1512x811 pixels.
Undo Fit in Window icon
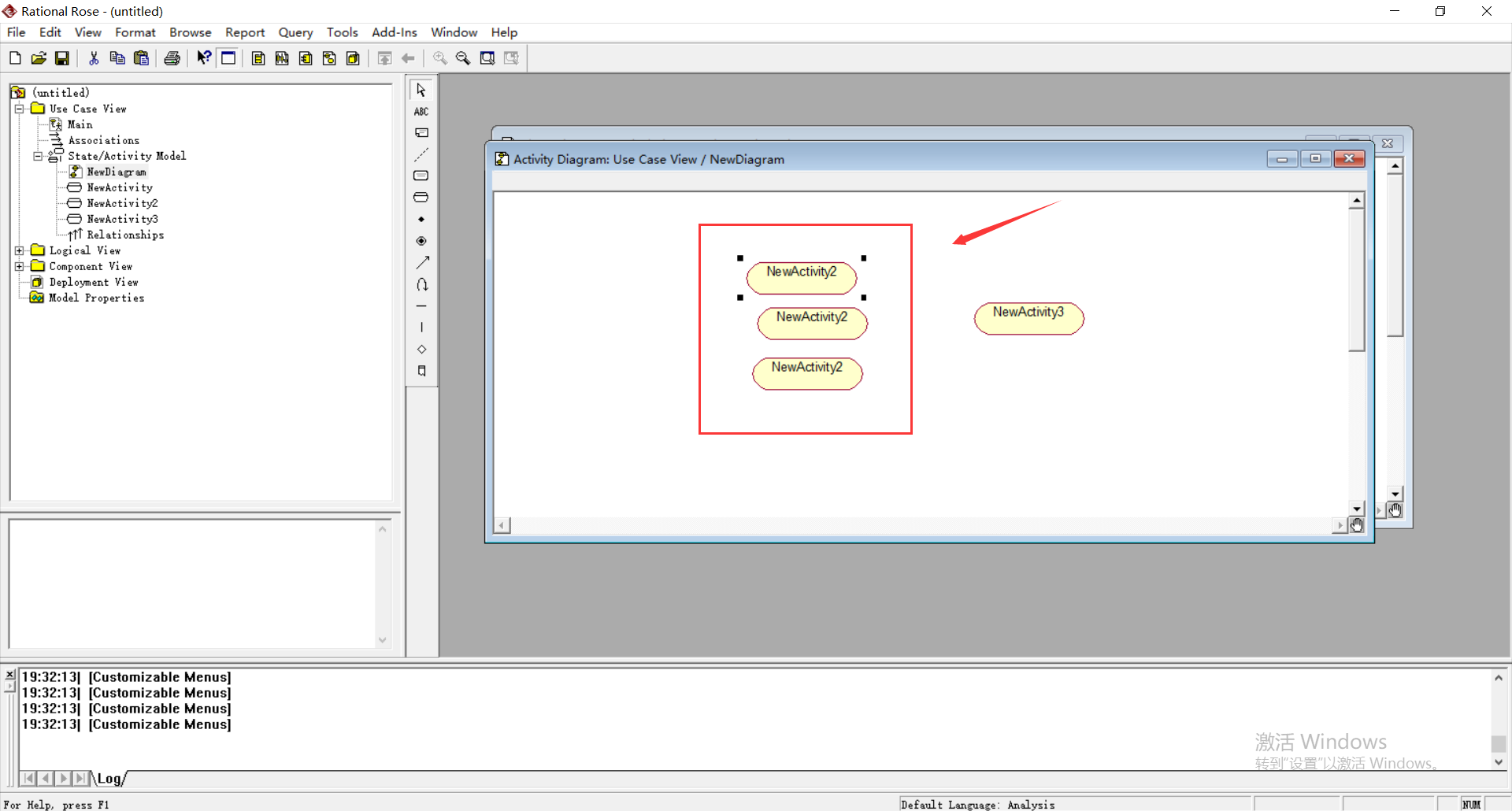(511, 58)
